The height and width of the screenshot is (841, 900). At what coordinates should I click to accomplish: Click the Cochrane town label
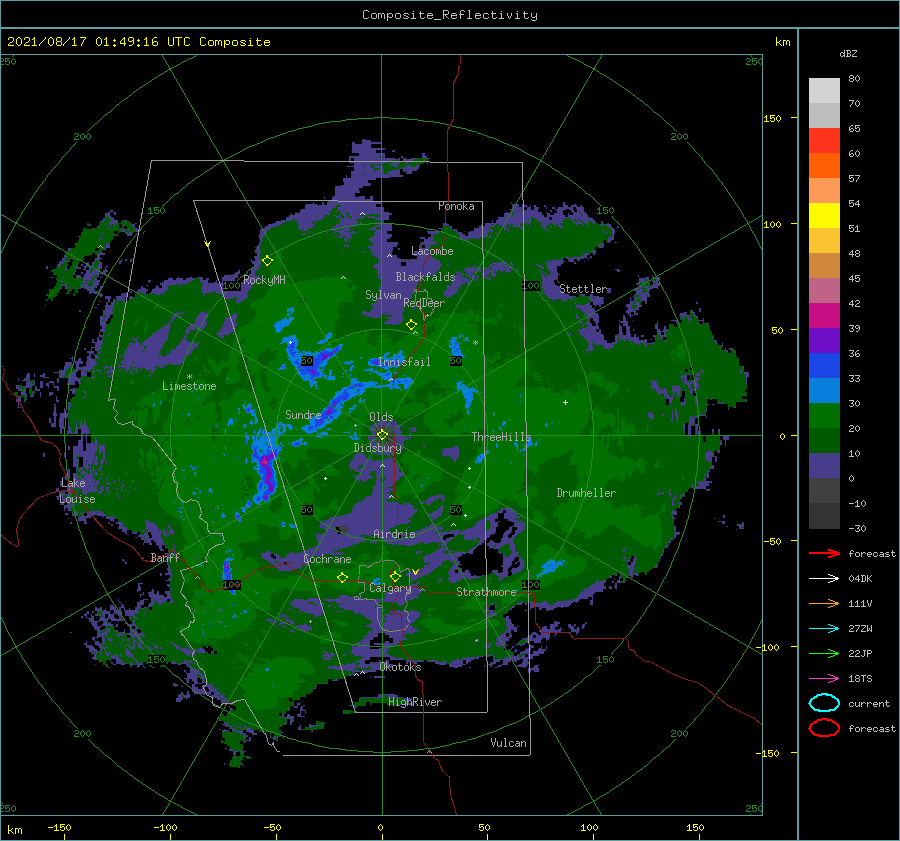click(x=327, y=559)
